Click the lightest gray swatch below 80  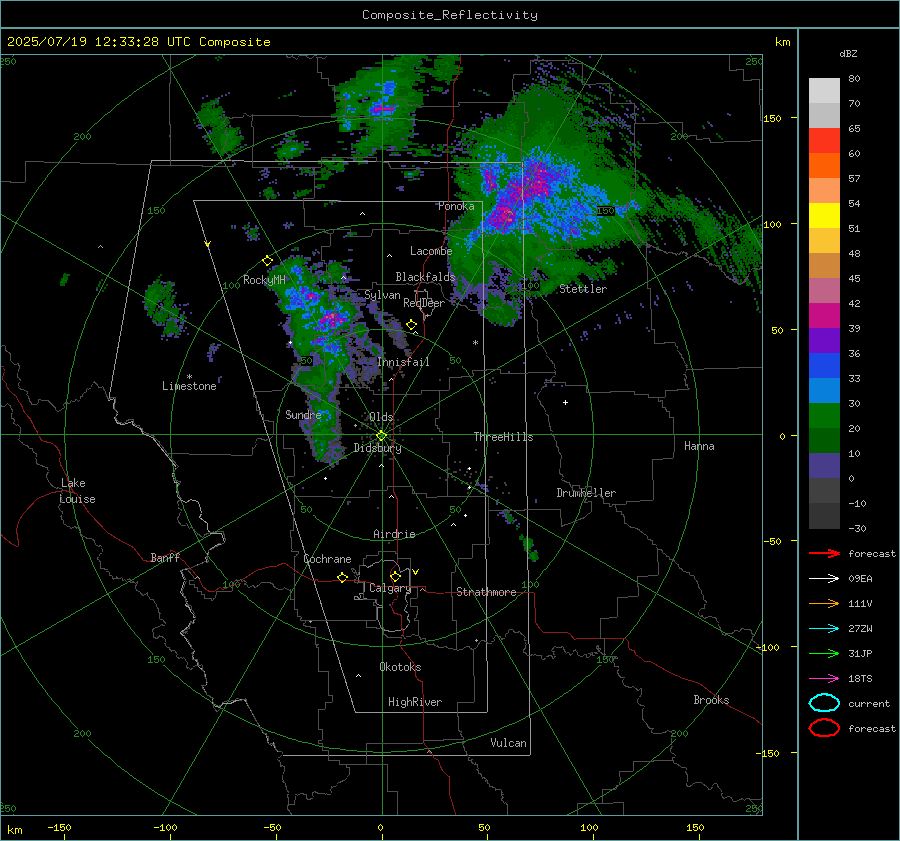point(824,91)
